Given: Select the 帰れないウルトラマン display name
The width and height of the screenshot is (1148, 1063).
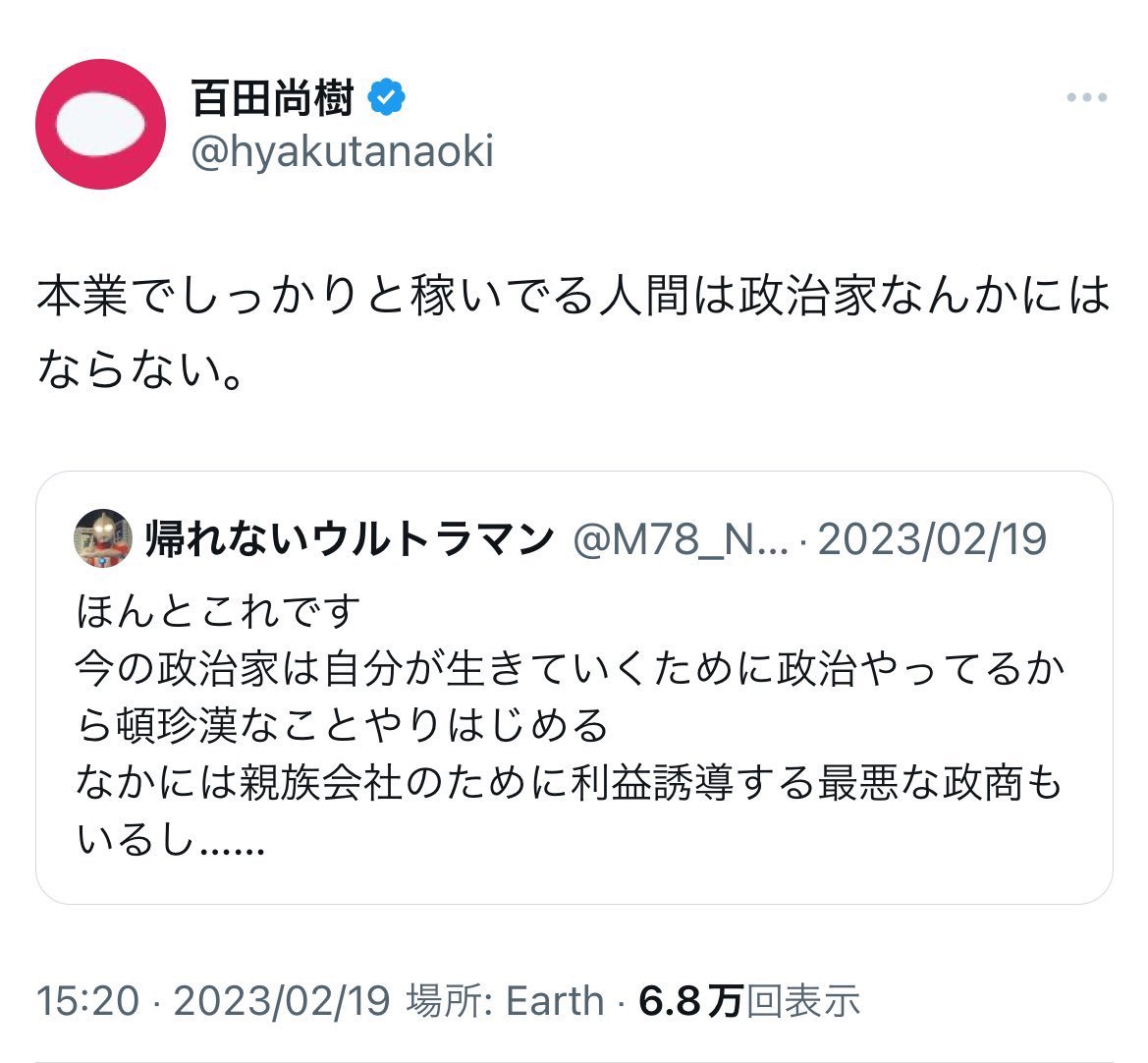Looking at the screenshot, I should coord(350,539).
